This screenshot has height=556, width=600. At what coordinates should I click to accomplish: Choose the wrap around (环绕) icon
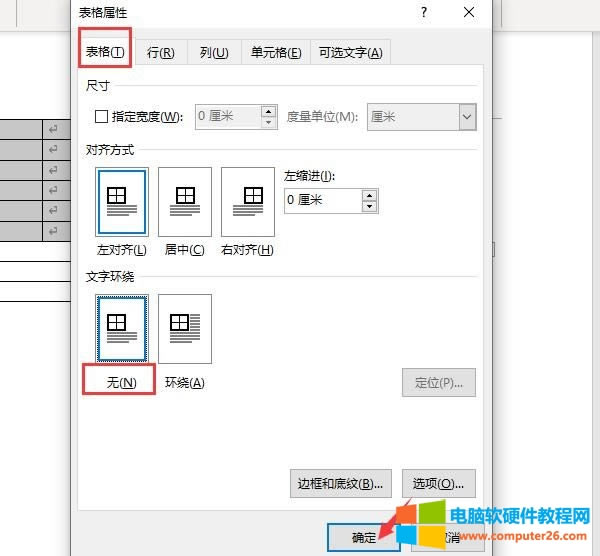pos(184,328)
